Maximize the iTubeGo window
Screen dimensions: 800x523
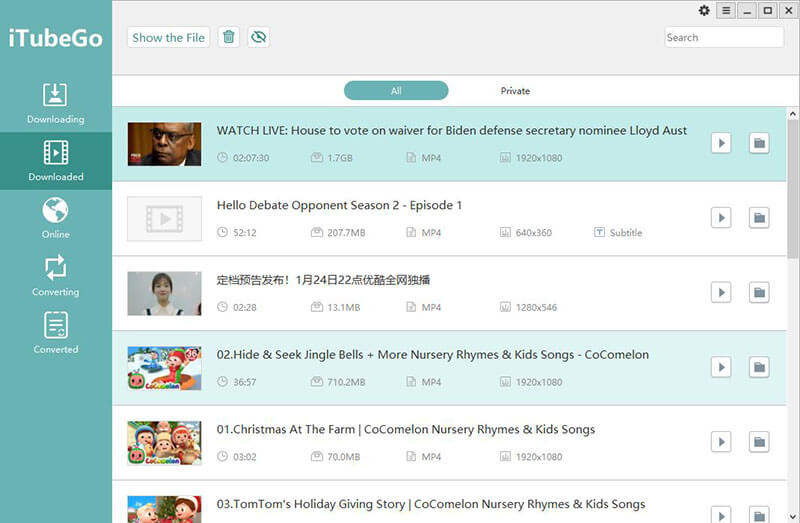coord(767,10)
